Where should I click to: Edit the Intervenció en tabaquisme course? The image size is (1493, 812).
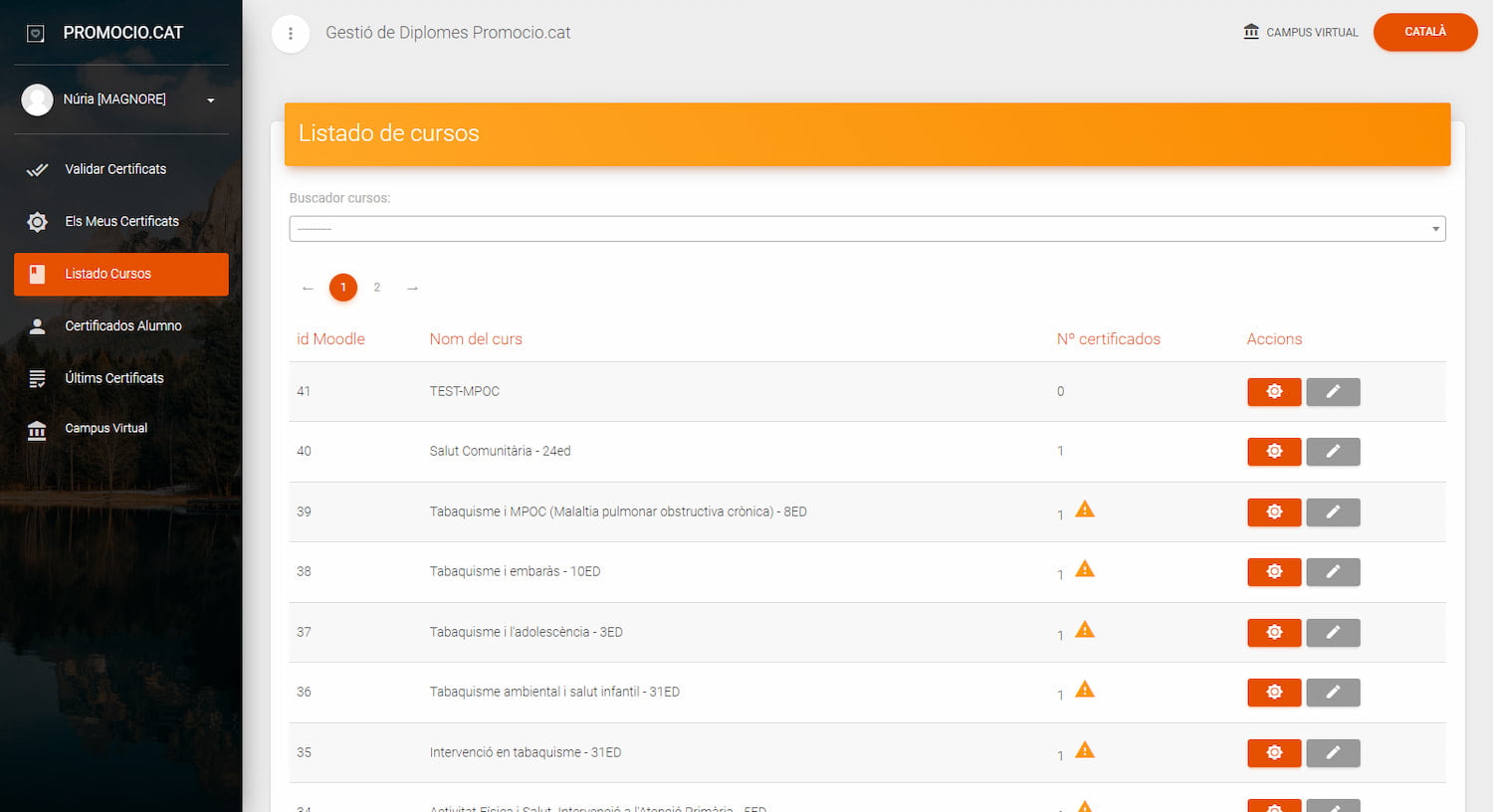1333,753
